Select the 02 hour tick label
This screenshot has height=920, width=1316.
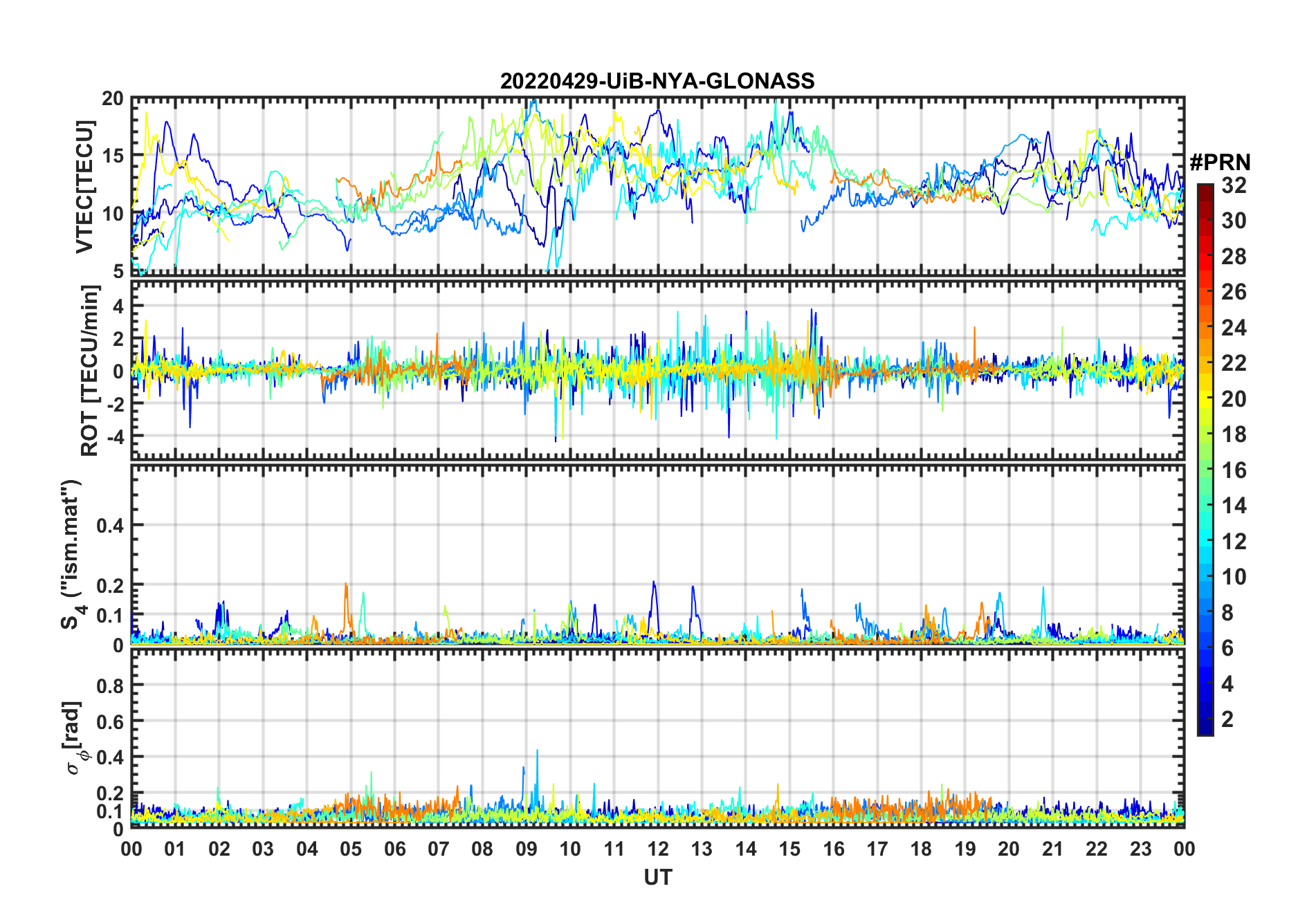point(219,849)
